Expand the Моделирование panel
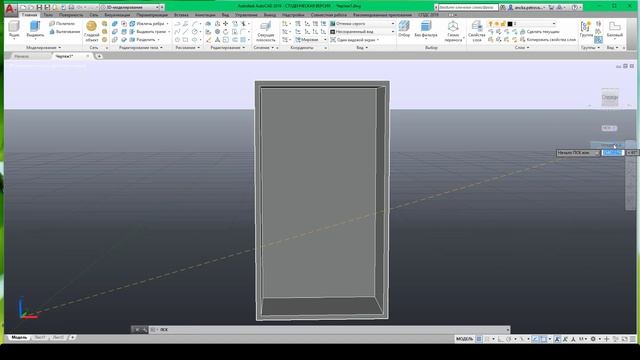This screenshot has width=640, height=360. (x=43, y=48)
